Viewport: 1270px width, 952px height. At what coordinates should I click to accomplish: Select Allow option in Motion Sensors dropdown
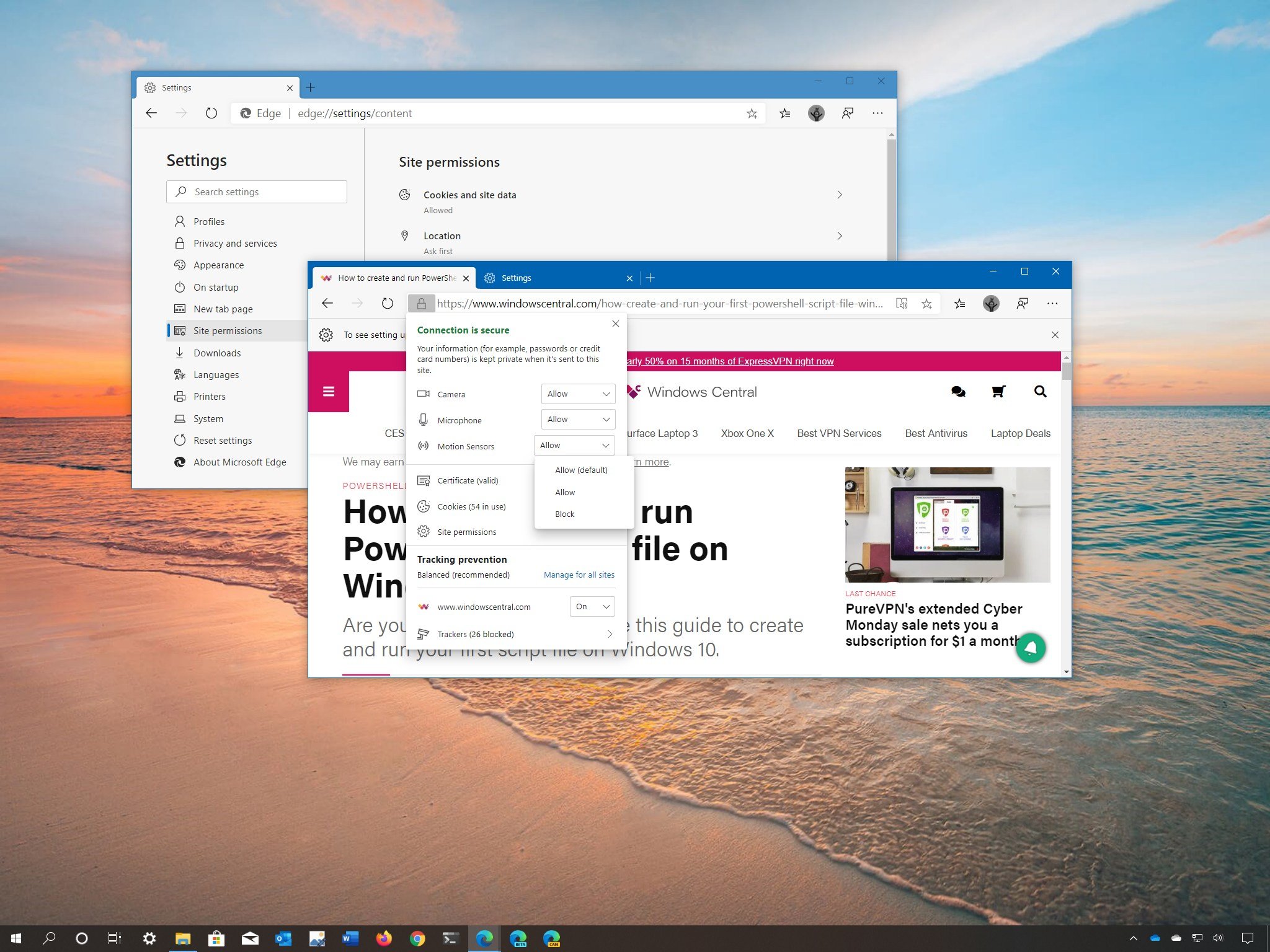click(563, 491)
